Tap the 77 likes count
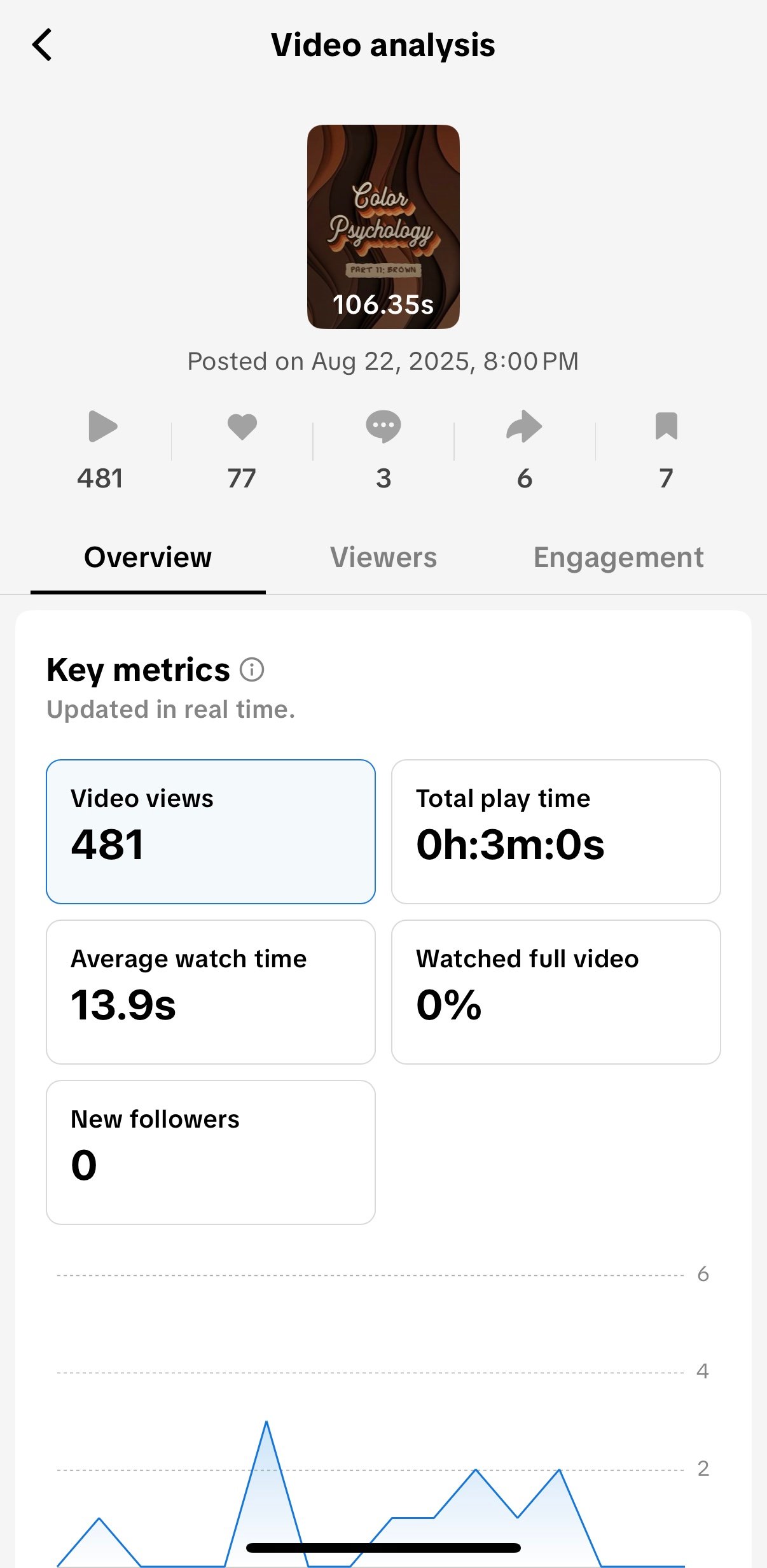This screenshot has width=767, height=1568. coord(242,479)
